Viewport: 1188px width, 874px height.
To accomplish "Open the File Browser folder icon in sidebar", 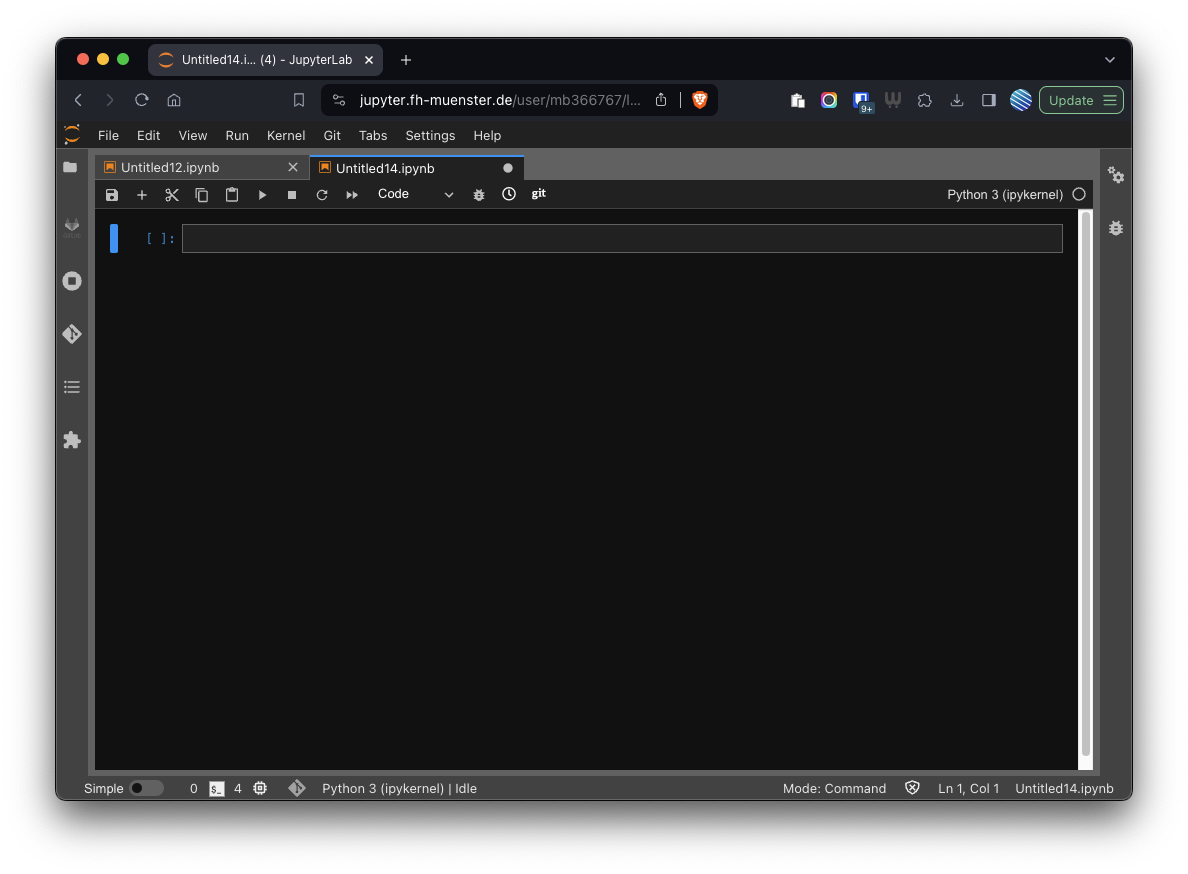I will pyautogui.click(x=71, y=167).
